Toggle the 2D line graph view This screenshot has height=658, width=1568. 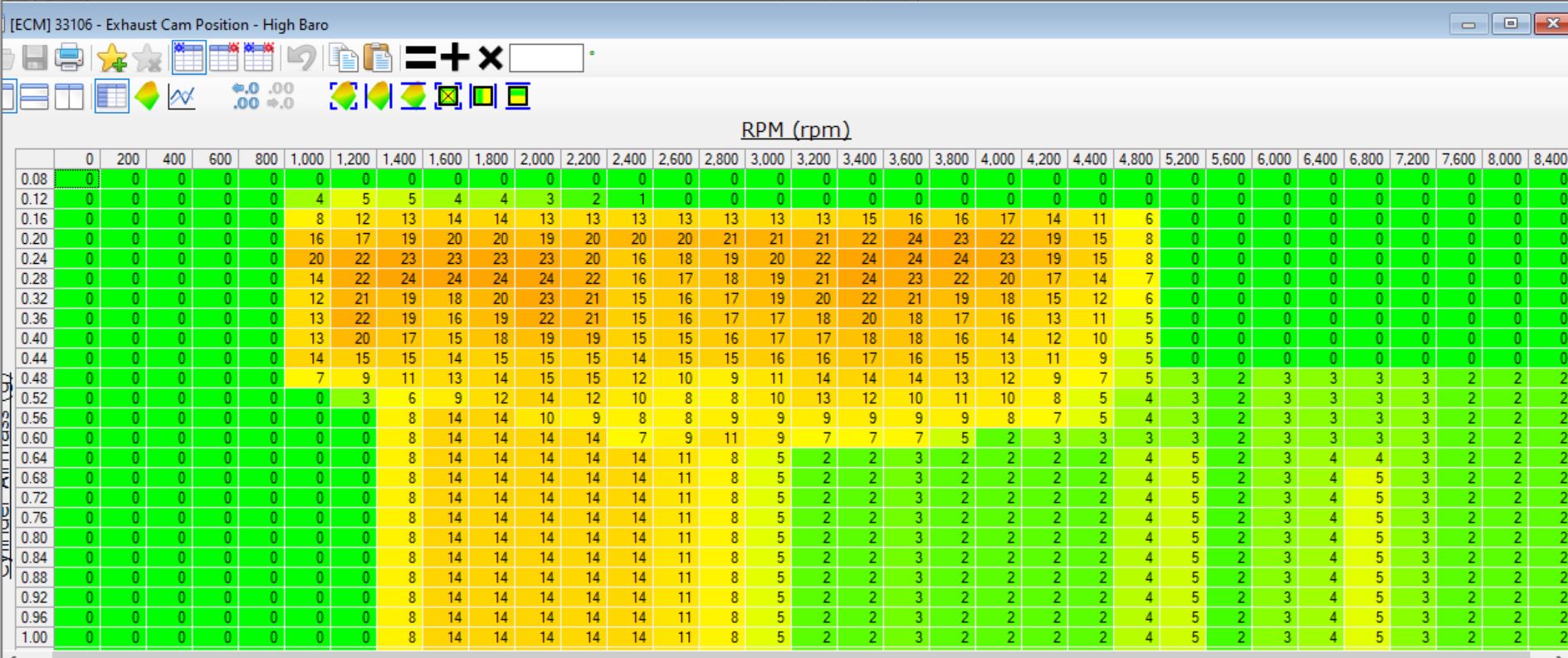click(182, 97)
